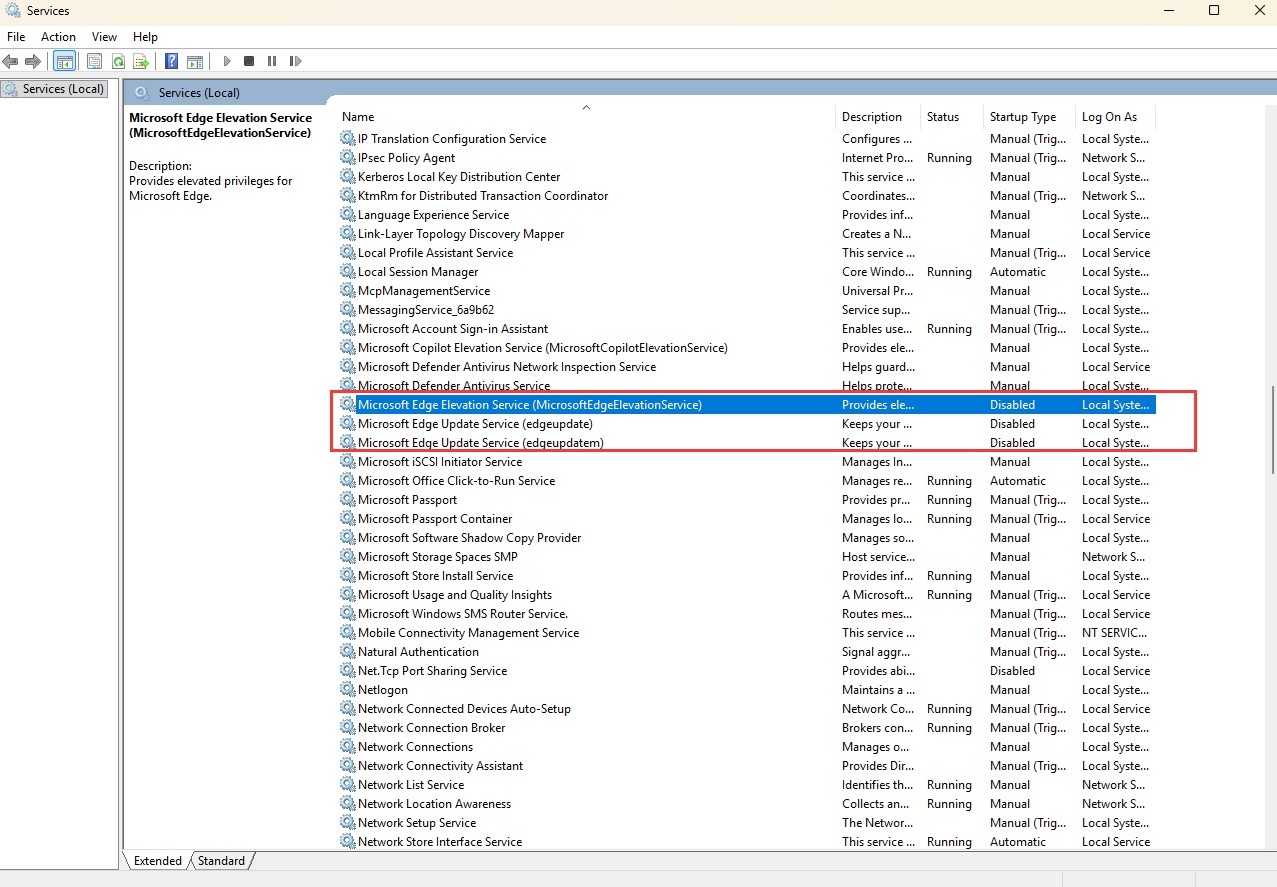
Task: Select Microsoft Edge Elevation Service (MicrosoftEdgeElevationService) row
Action: click(747, 405)
